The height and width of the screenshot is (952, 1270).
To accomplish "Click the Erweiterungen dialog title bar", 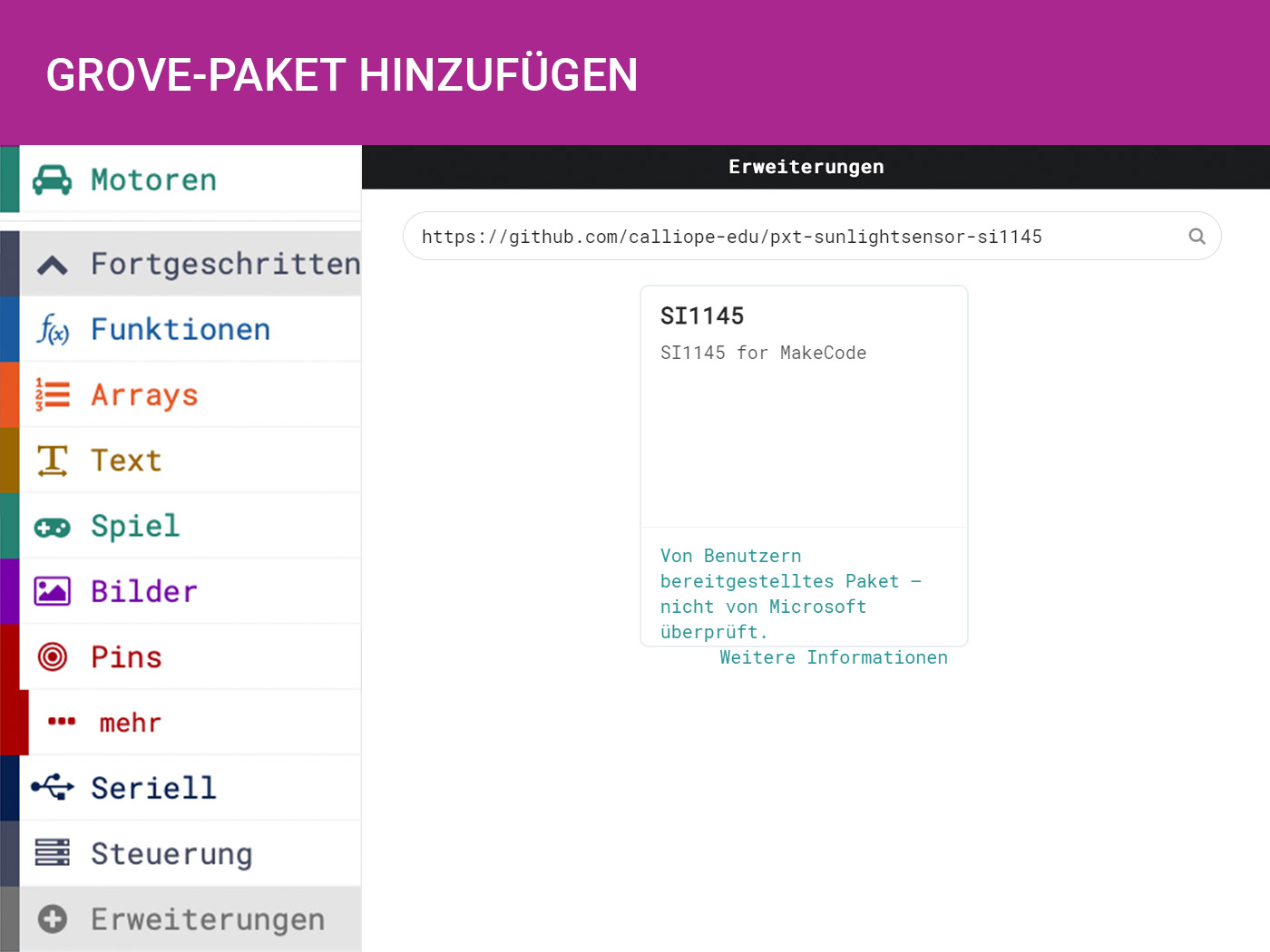I will click(806, 167).
